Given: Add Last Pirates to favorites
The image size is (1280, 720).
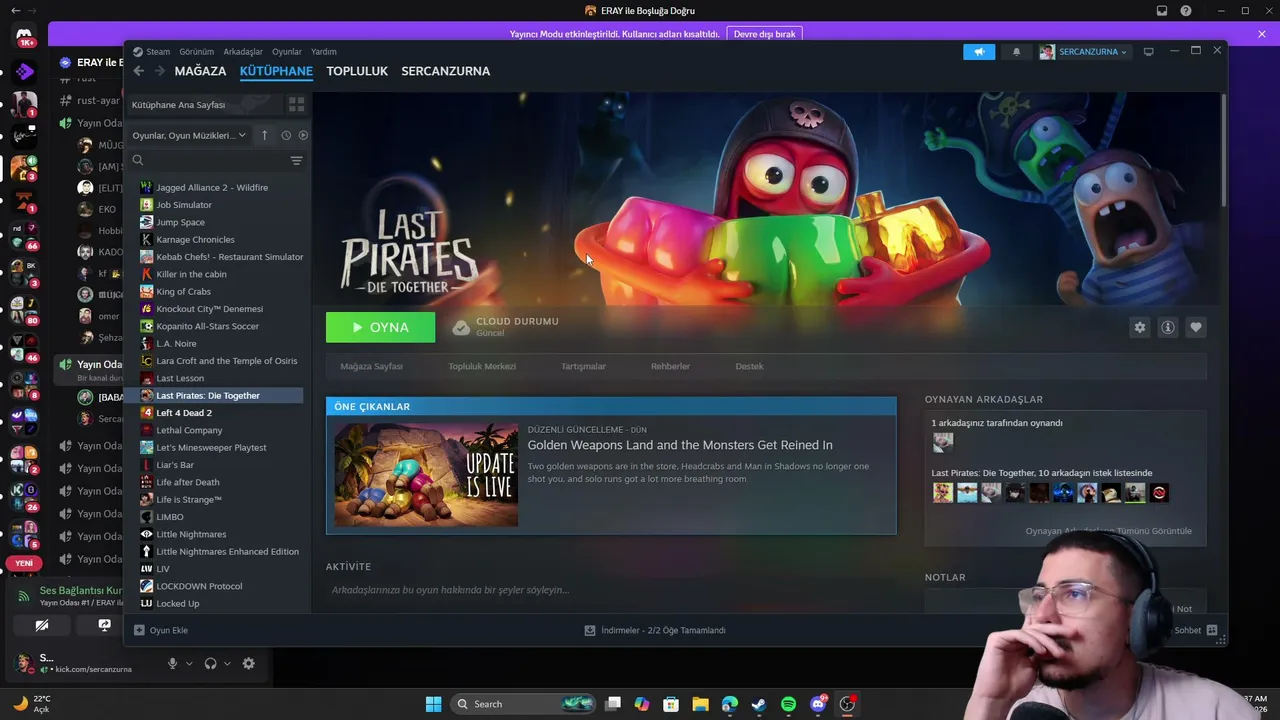Looking at the screenshot, I should click(1195, 327).
